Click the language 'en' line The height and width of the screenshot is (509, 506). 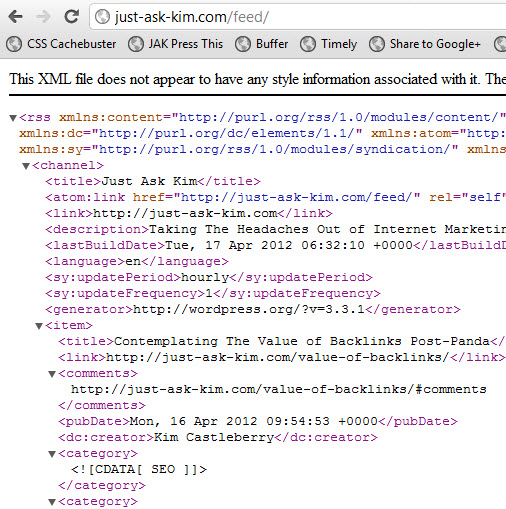tap(137, 261)
